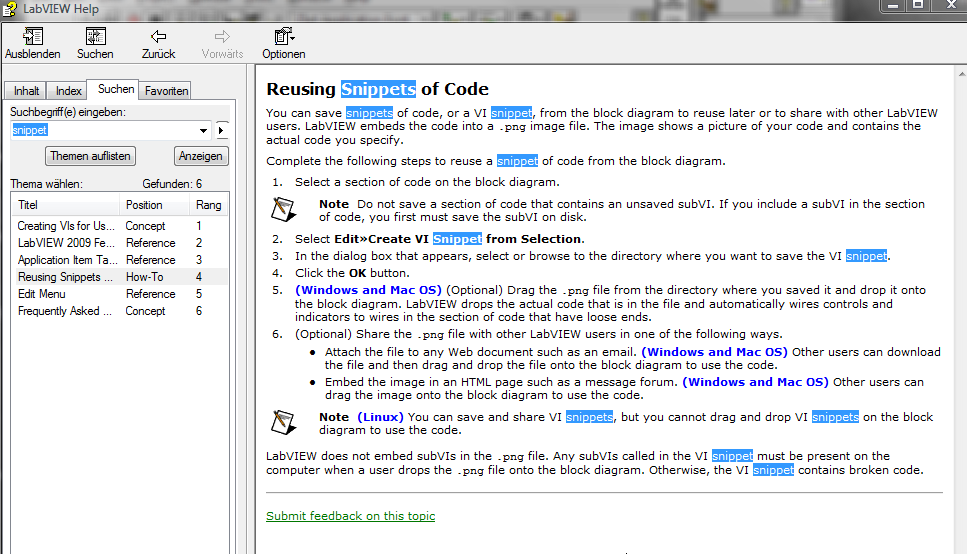Click the highlighted Snippet in 'Create VI Snippet from Selection'
This screenshot has width=967, height=554.
457,239
